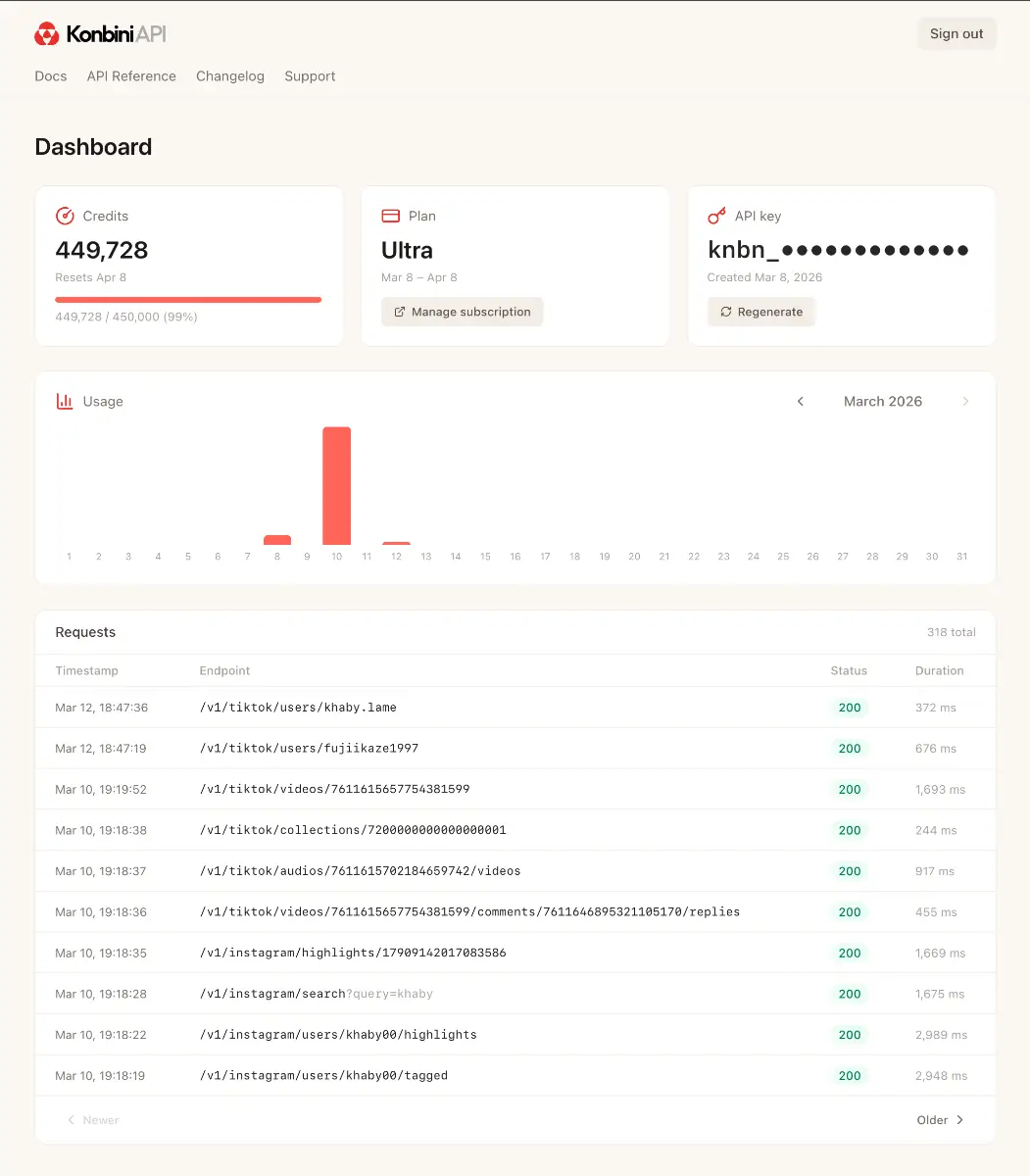
Task: Go to next month in Usage
Action: click(x=965, y=401)
